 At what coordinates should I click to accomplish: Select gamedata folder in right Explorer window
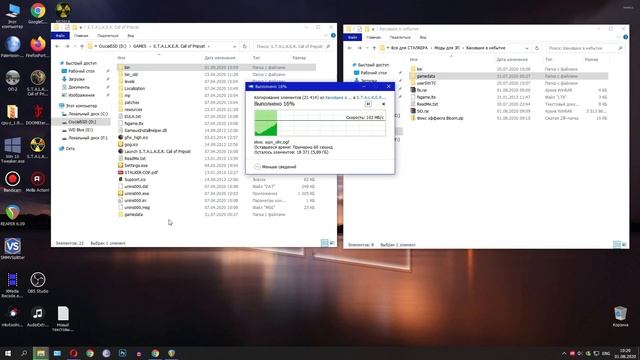426,76
